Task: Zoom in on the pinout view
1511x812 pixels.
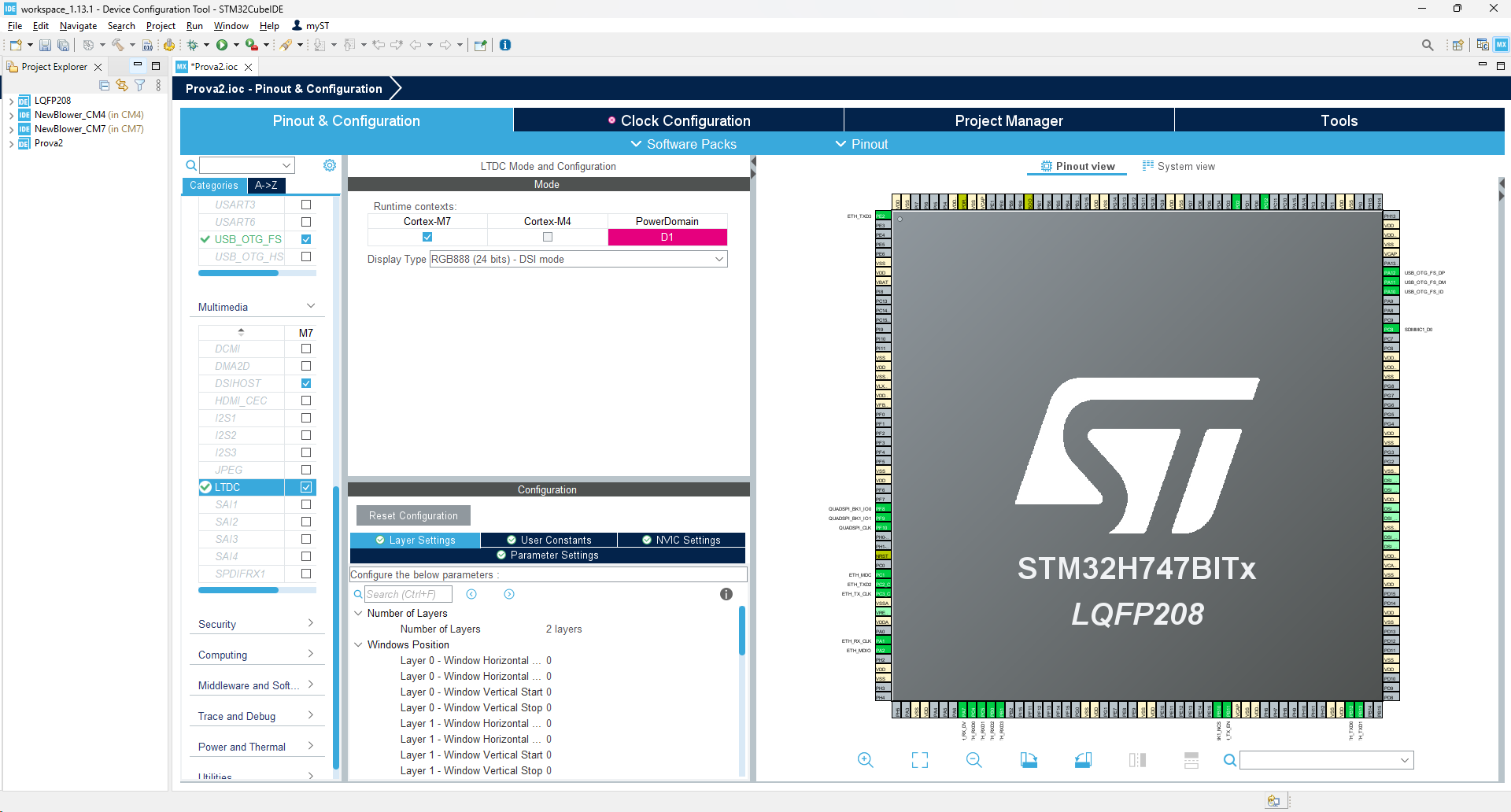Action: pyautogui.click(x=866, y=760)
